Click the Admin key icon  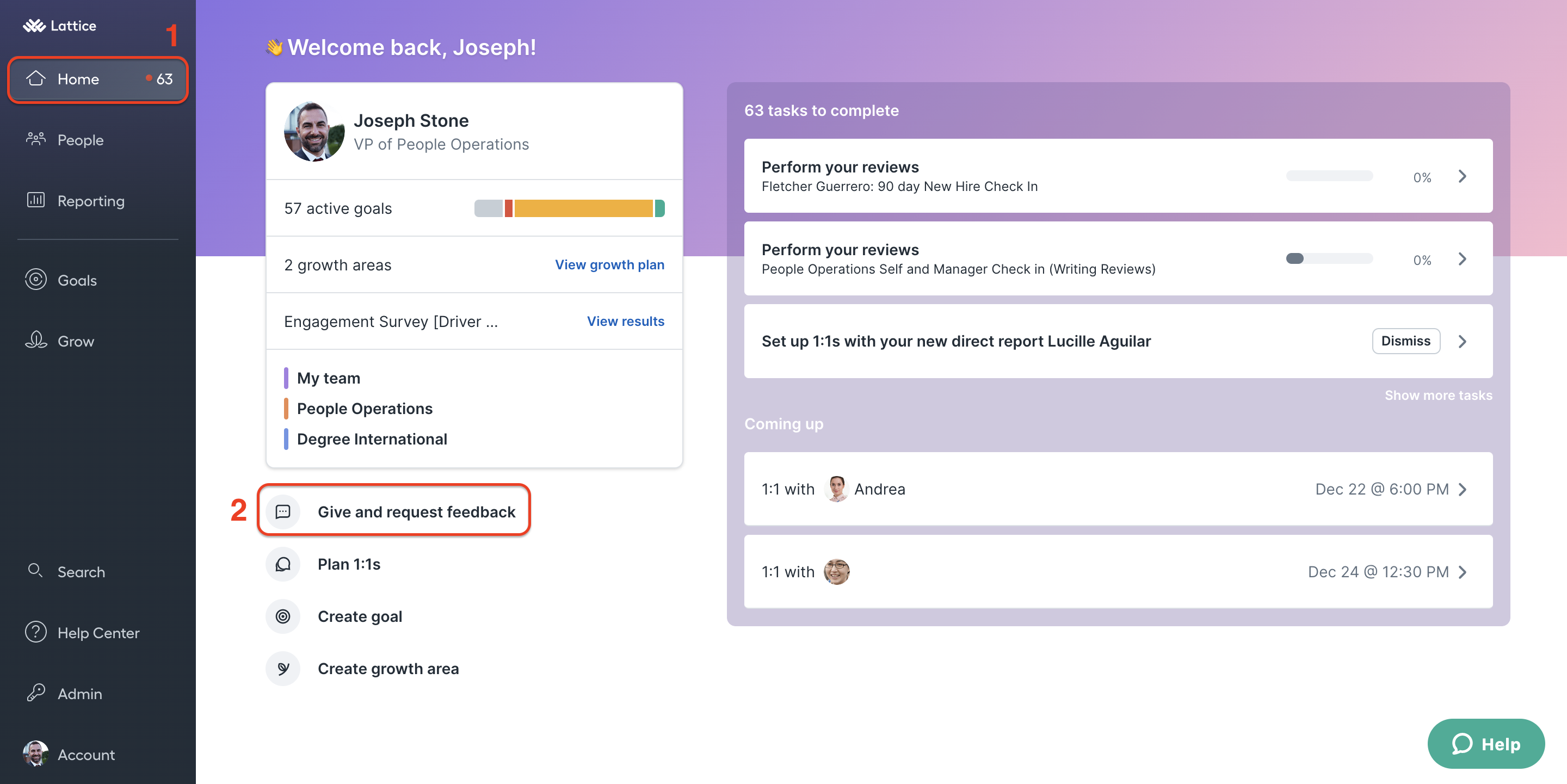click(36, 693)
